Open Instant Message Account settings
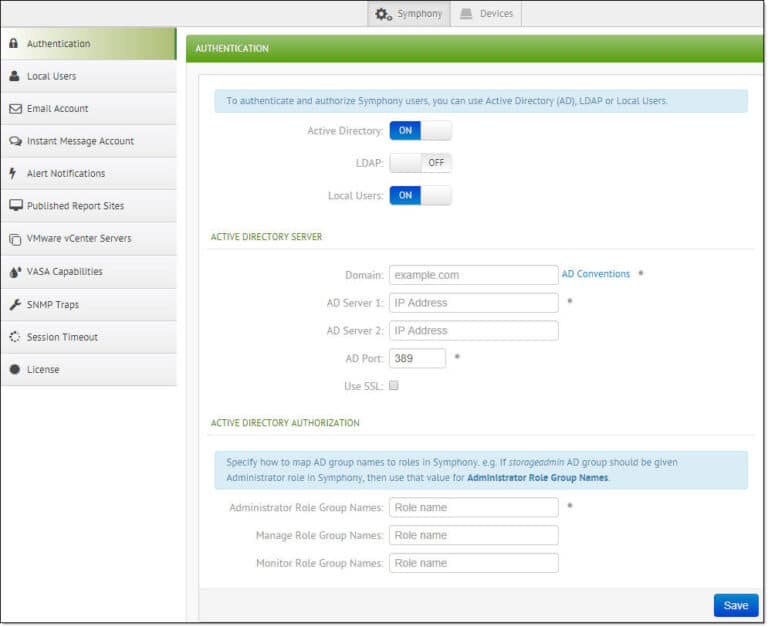 pyautogui.click(x=89, y=141)
